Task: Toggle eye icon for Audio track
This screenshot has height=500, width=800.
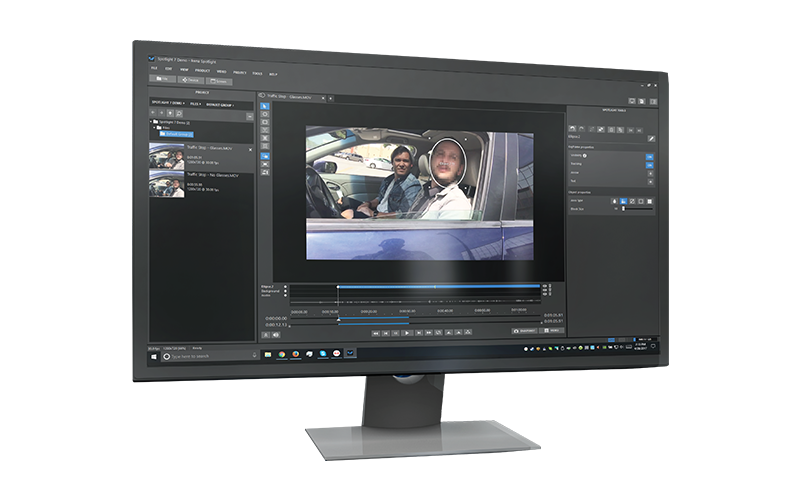Action: pos(544,294)
